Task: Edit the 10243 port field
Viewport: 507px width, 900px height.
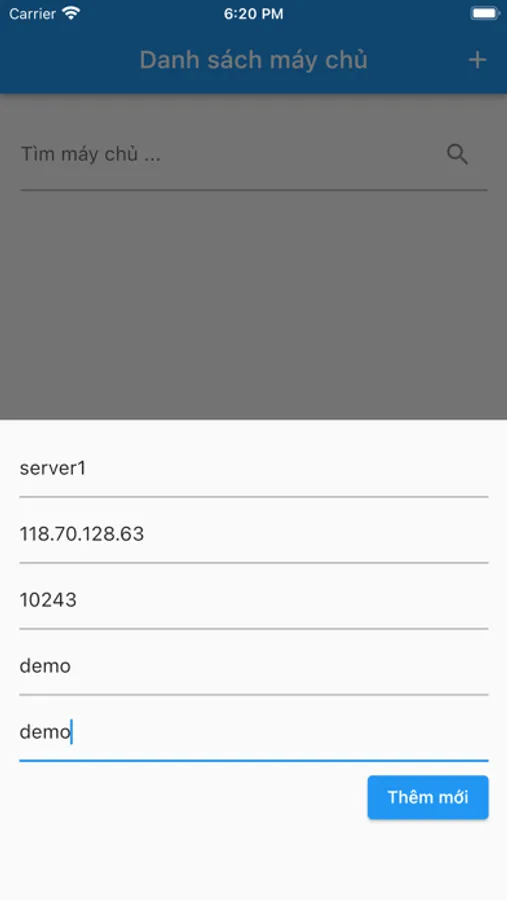Action: pyautogui.click(x=254, y=600)
